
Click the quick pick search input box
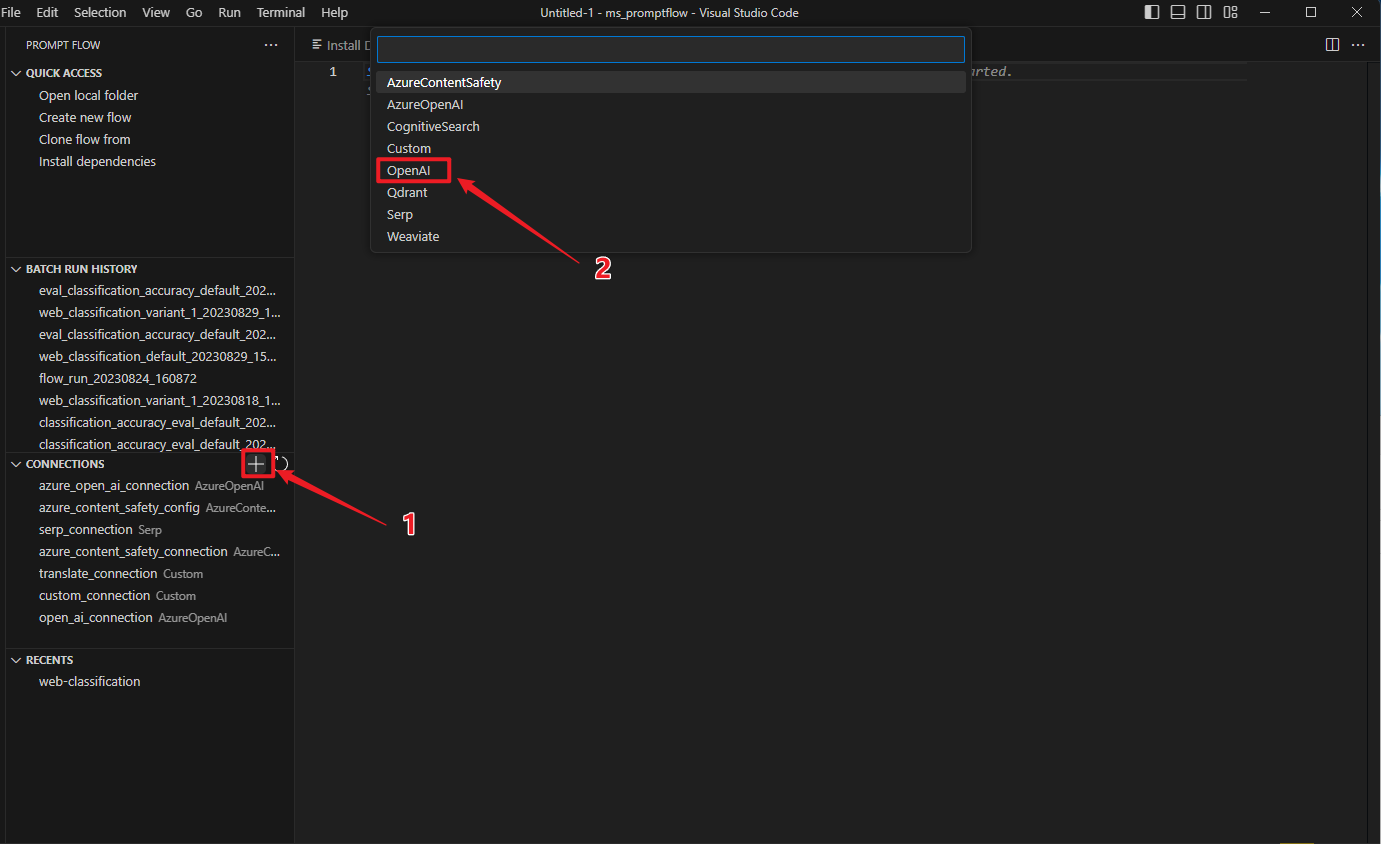[x=670, y=50]
